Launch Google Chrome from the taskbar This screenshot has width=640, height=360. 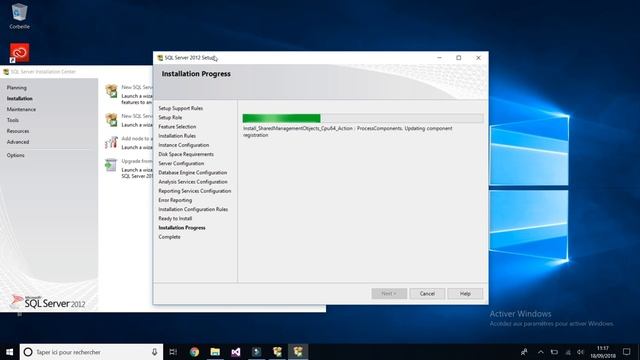(x=194, y=352)
